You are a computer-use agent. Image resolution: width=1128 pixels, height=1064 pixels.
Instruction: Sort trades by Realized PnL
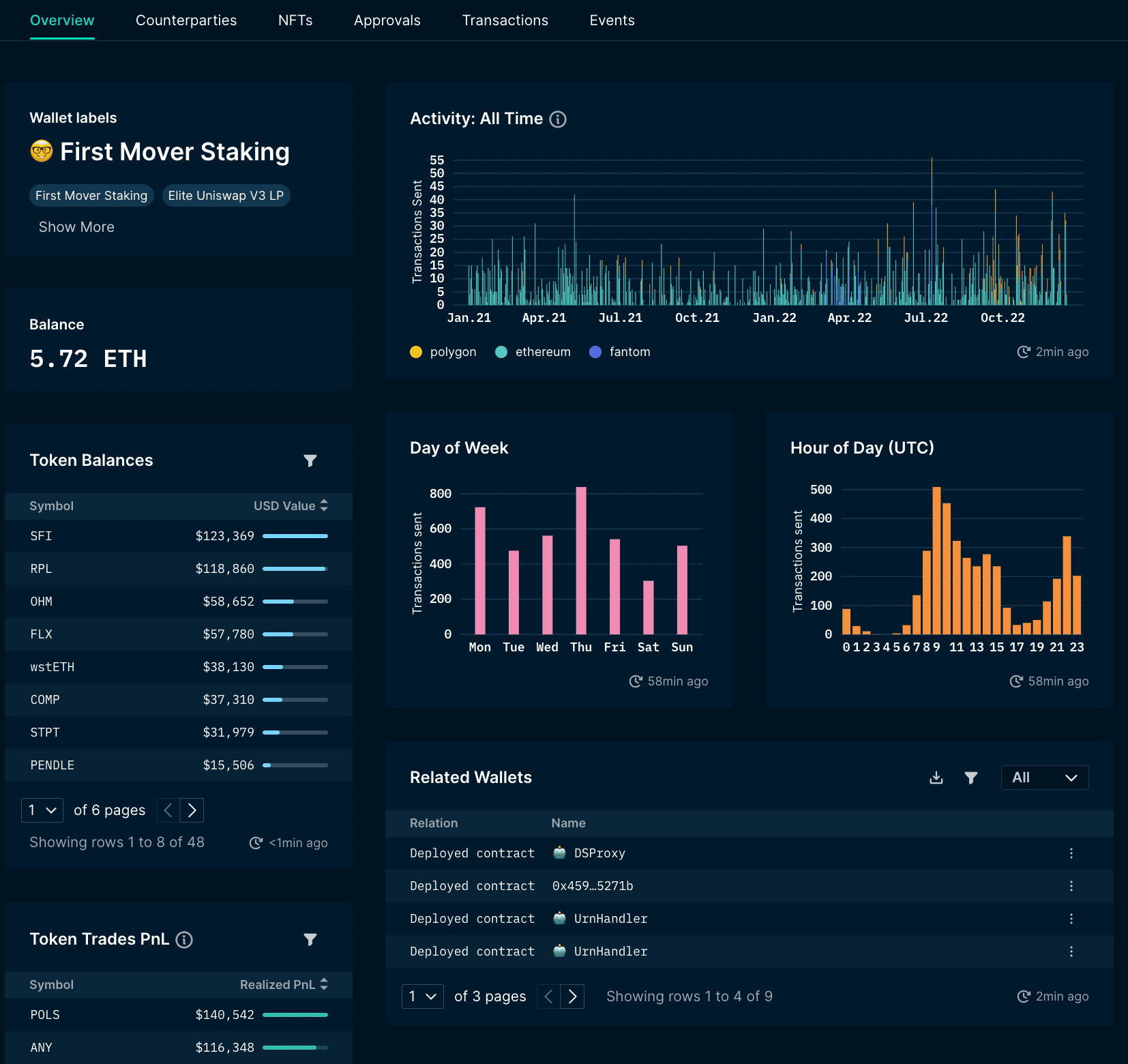[x=284, y=985]
